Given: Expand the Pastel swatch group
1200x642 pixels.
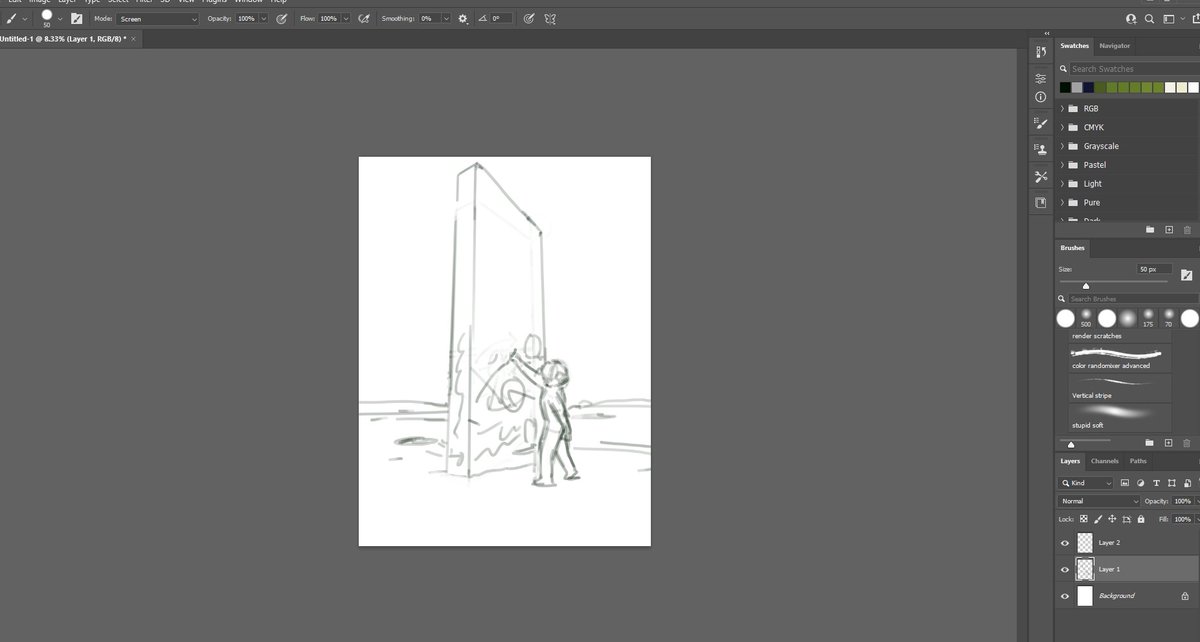Looking at the screenshot, I should (x=1062, y=165).
